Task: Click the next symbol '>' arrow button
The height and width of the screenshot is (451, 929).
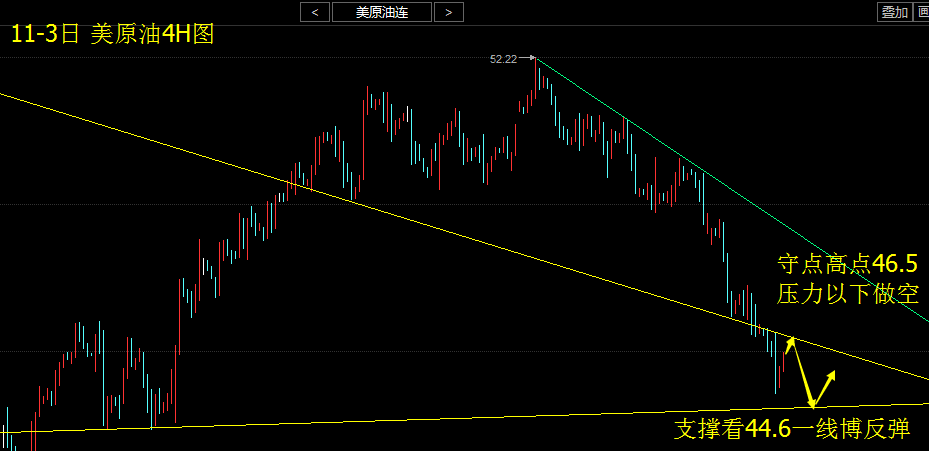Action: click(449, 12)
